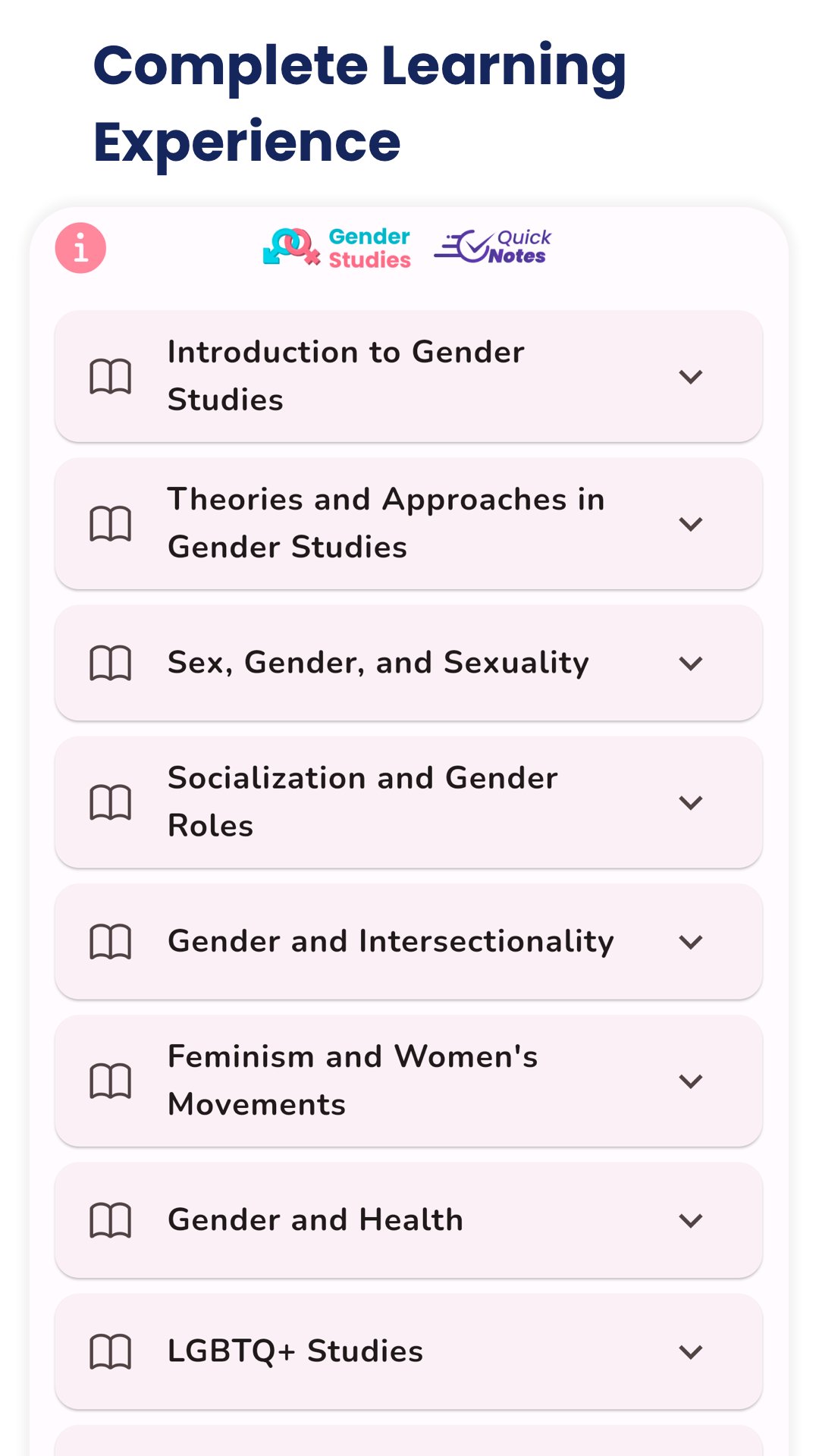Expand Theories and Approaches in Gender Studies
This screenshot has width=819, height=1456.
(691, 522)
